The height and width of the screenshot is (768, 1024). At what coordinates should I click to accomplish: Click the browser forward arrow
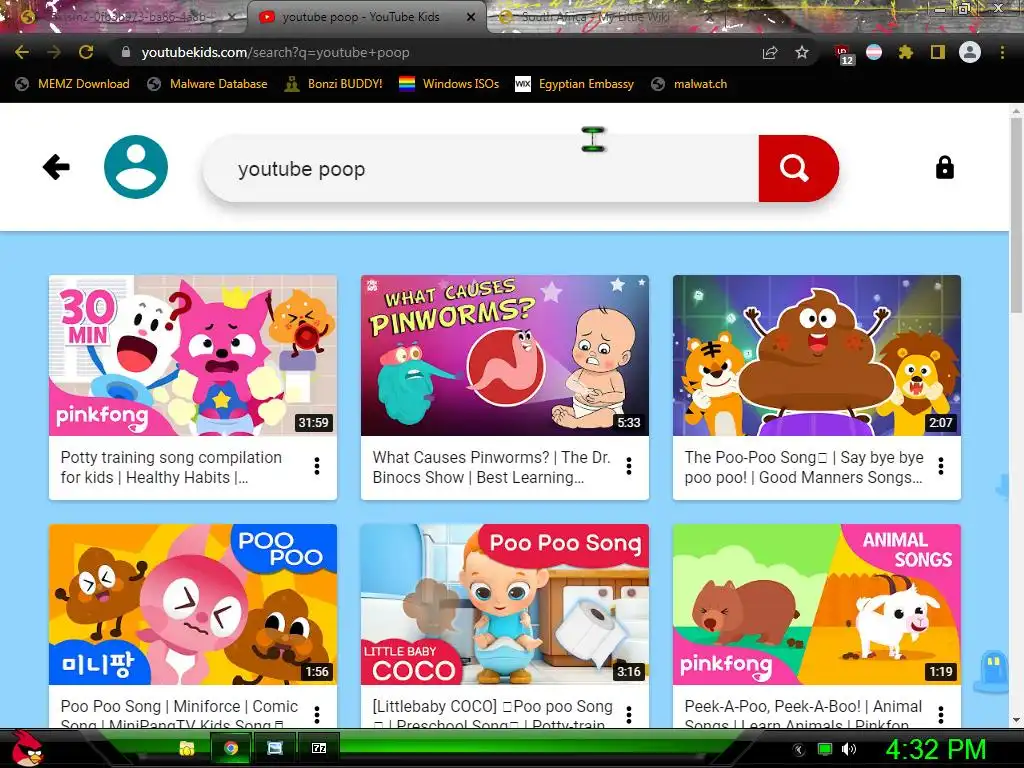click(54, 52)
